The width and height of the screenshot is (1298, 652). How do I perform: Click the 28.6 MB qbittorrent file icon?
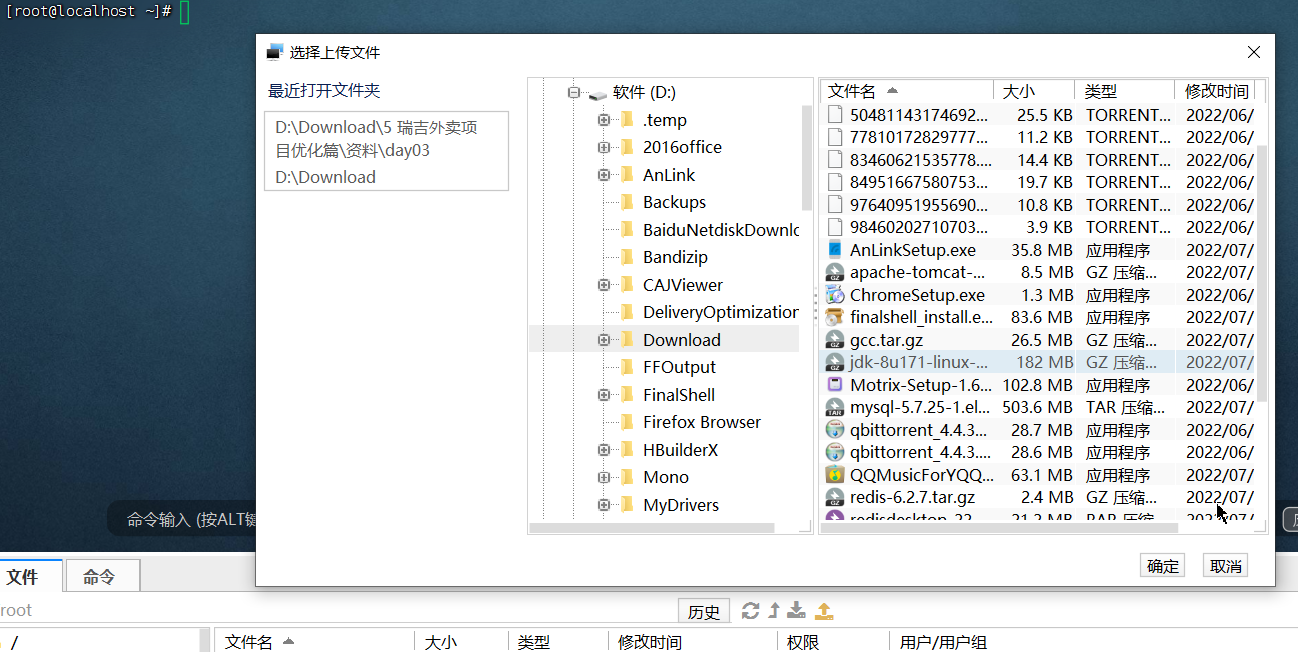tap(835, 452)
